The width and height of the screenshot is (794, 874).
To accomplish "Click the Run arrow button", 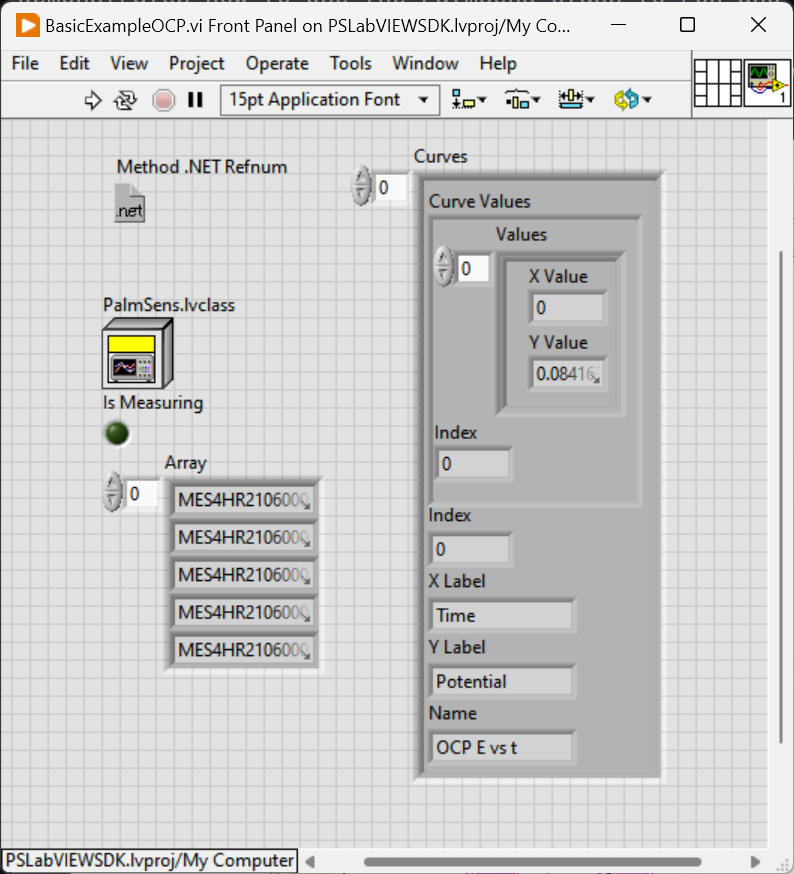I will [93, 100].
